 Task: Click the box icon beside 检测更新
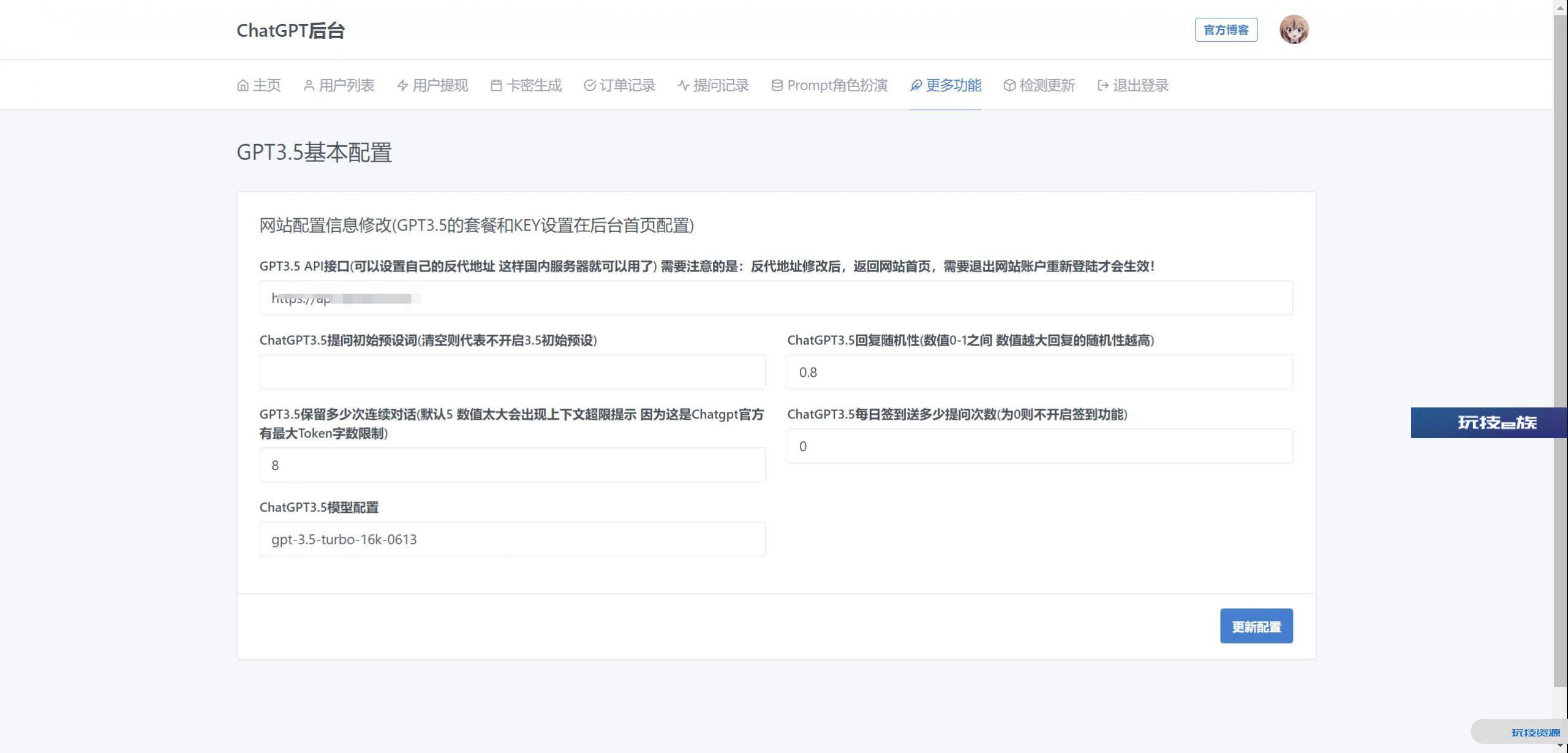click(1009, 85)
